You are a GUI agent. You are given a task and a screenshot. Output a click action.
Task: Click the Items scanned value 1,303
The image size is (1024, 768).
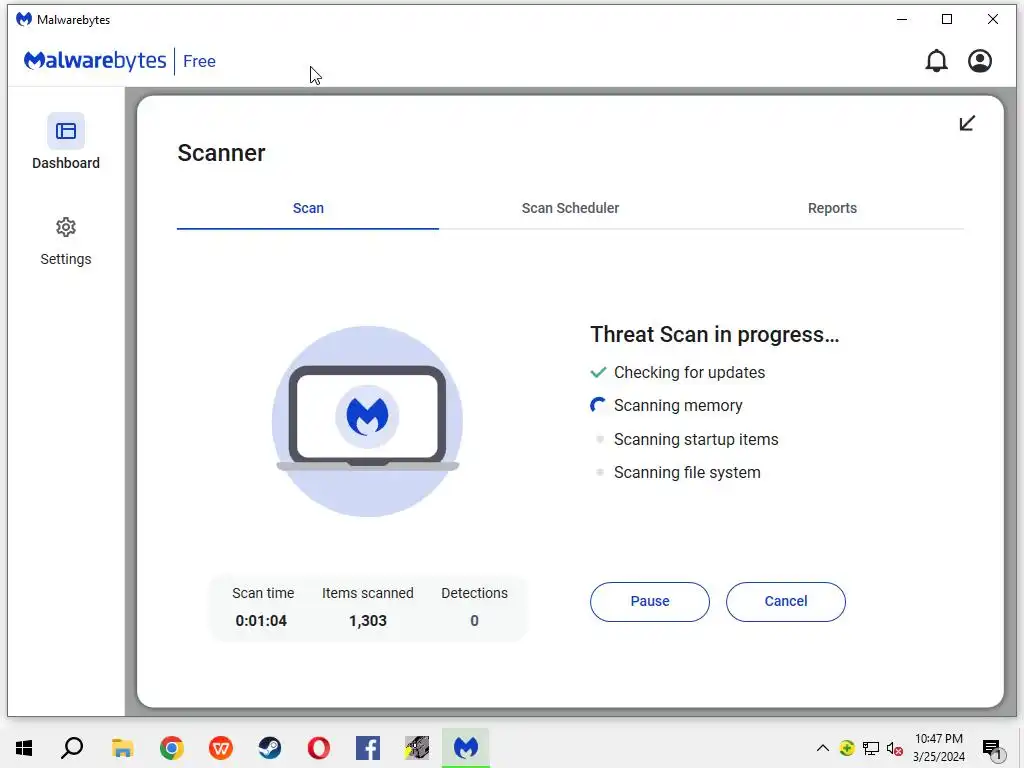(368, 621)
